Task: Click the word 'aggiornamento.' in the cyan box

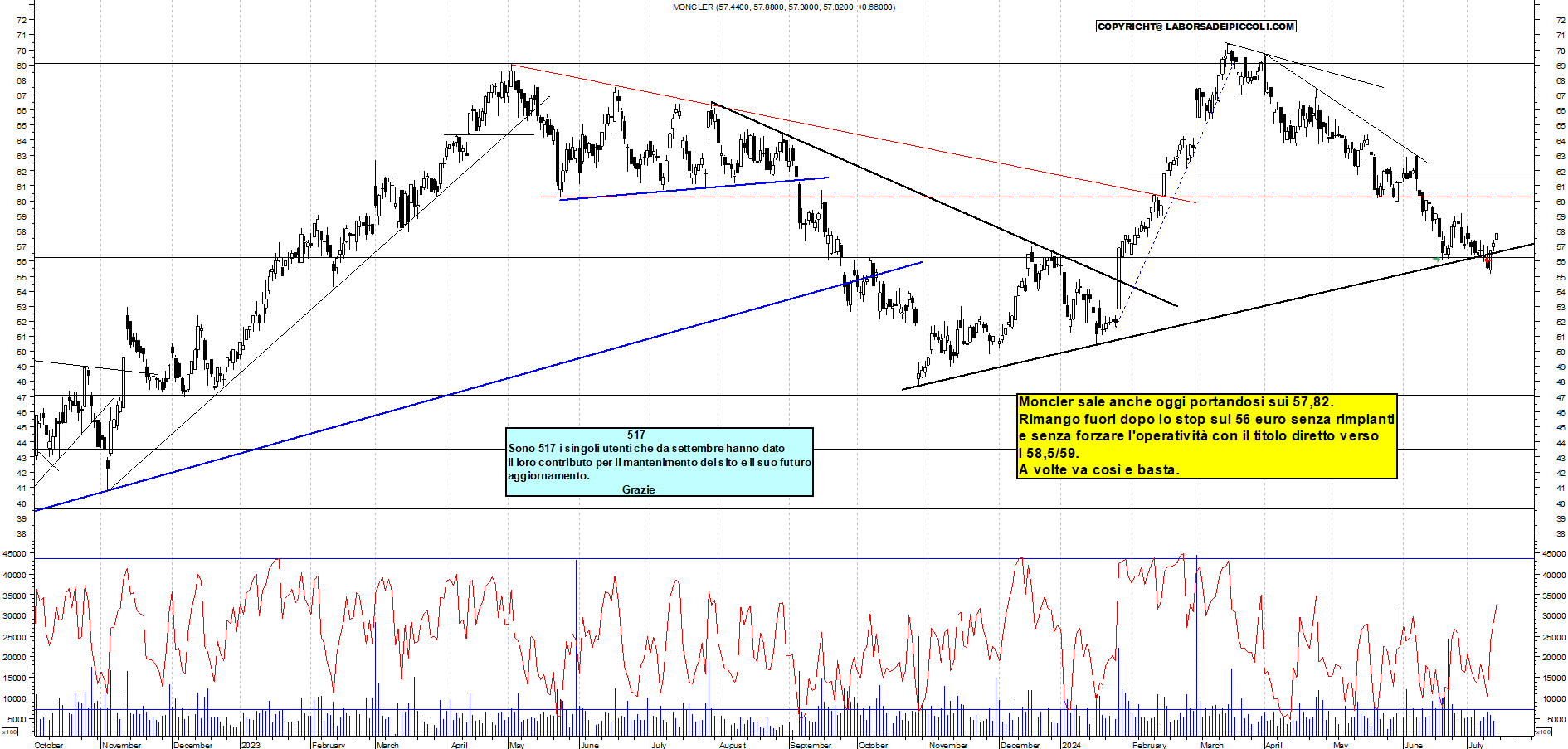Action: (549, 475)
